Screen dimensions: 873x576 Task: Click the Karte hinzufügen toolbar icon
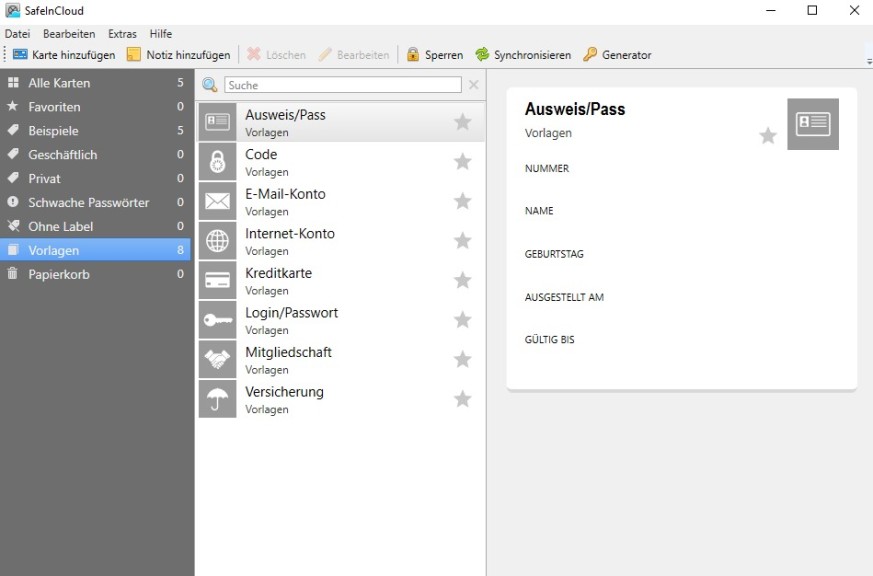(20, 55)
